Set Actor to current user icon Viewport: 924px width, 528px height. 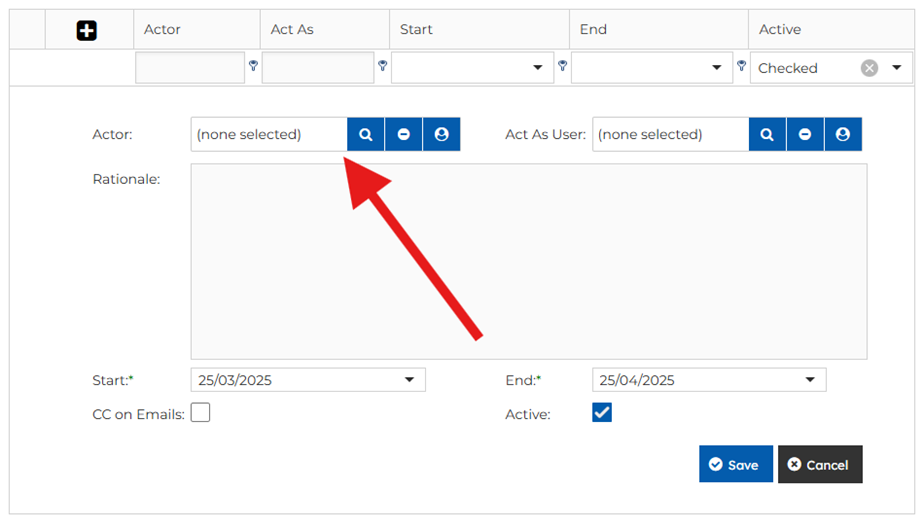[x=442, y=134]
